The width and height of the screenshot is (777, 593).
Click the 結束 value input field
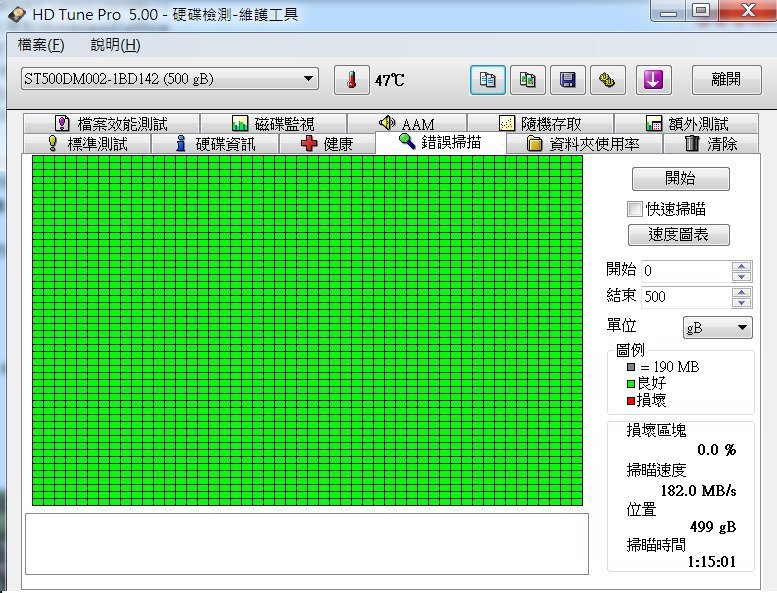click(686, 296)
